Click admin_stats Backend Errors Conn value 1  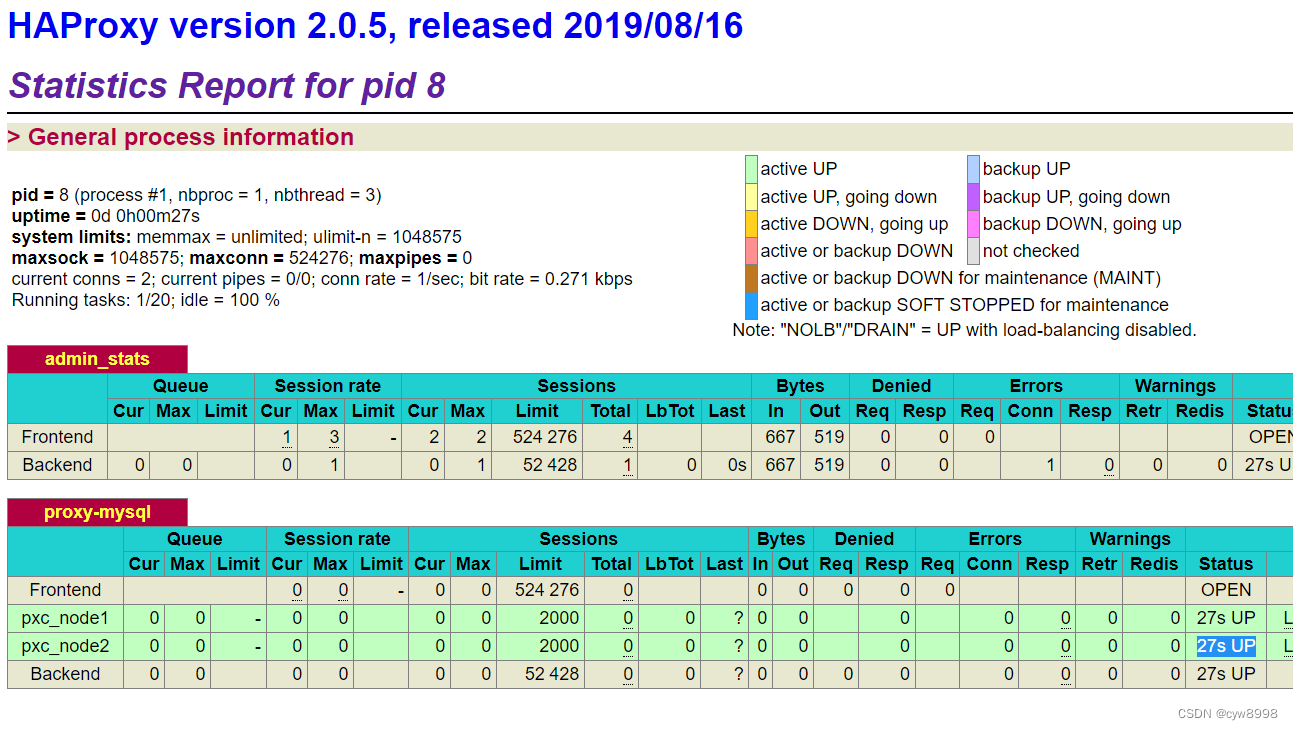click(1050, 465)
